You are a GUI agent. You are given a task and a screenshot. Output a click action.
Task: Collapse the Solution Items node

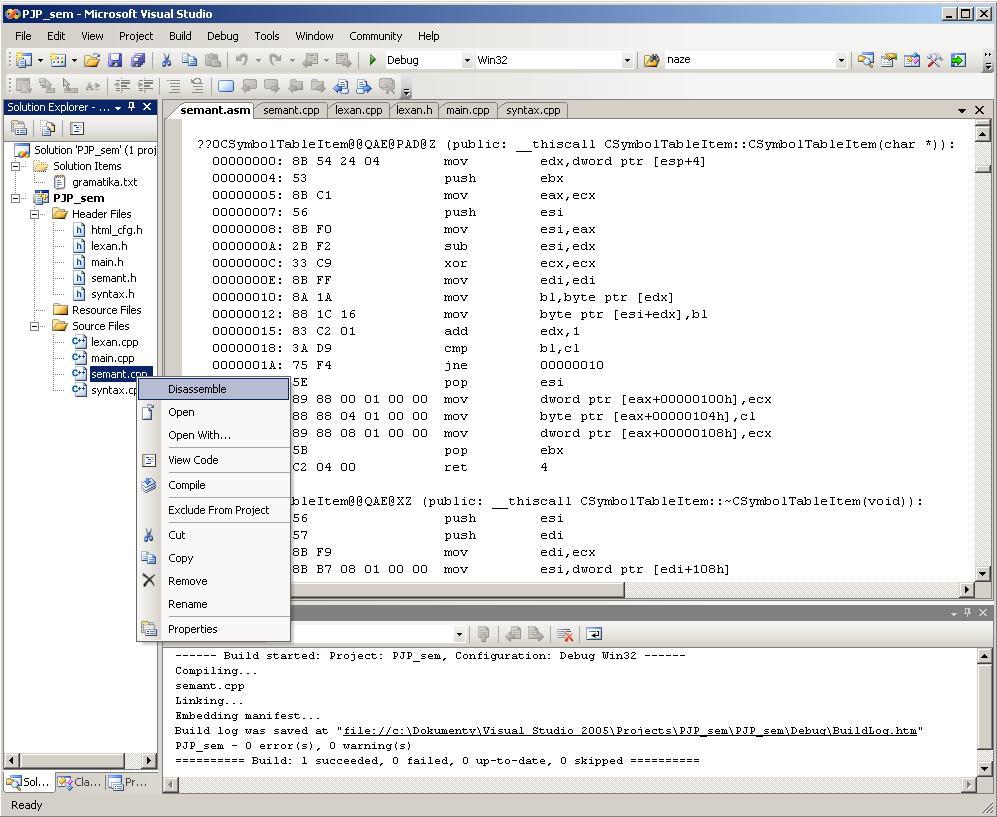(x=15, y=166)
